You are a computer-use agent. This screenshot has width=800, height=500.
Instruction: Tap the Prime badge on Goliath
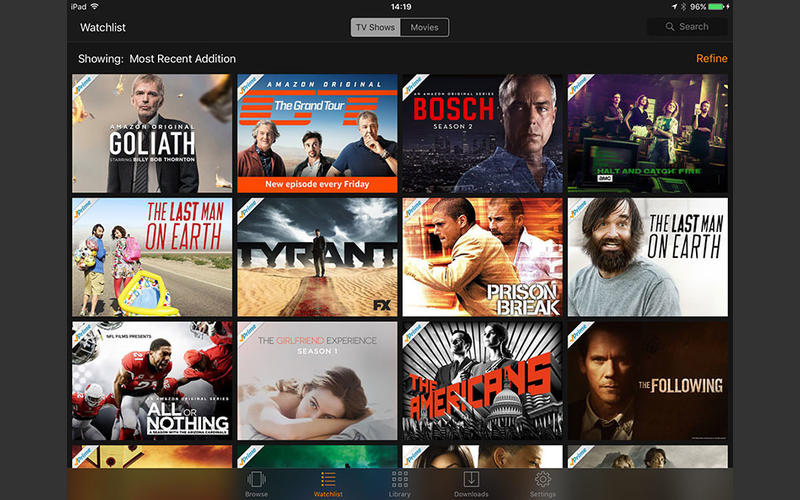click(x=84, y=86)
